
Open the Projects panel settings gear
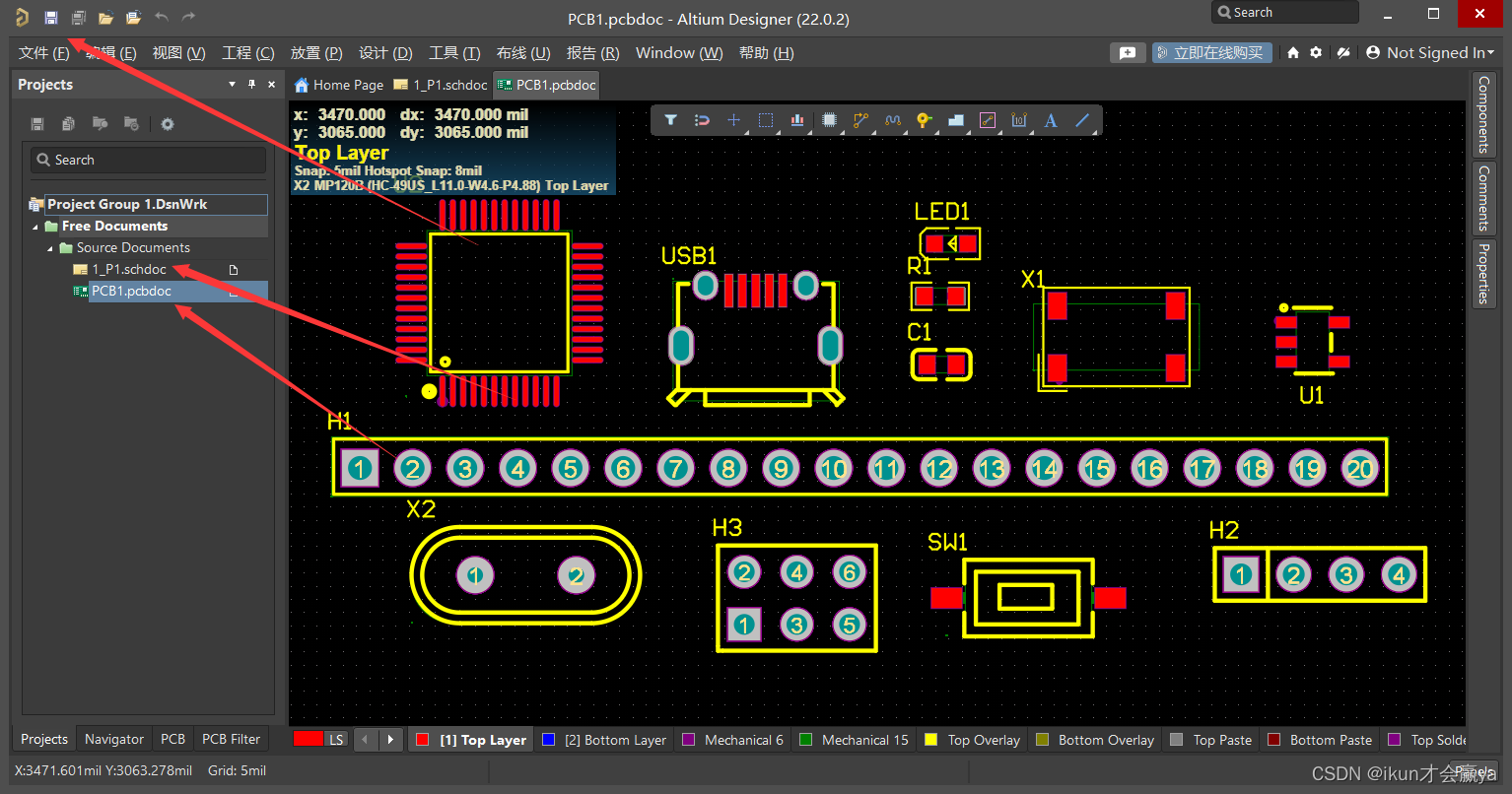click(167, 123)
